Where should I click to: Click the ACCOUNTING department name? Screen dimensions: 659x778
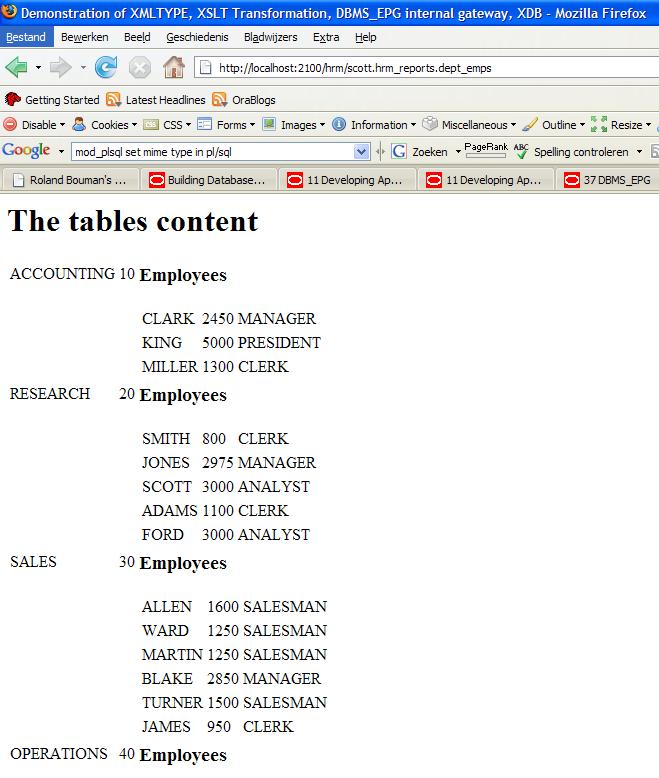coord(63,273)
